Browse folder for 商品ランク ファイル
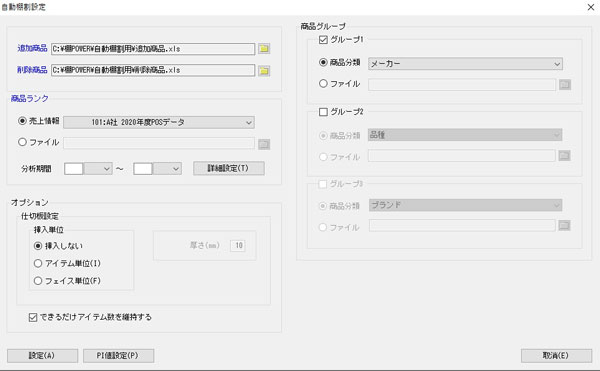600x371 pixels. pos(264,144)
